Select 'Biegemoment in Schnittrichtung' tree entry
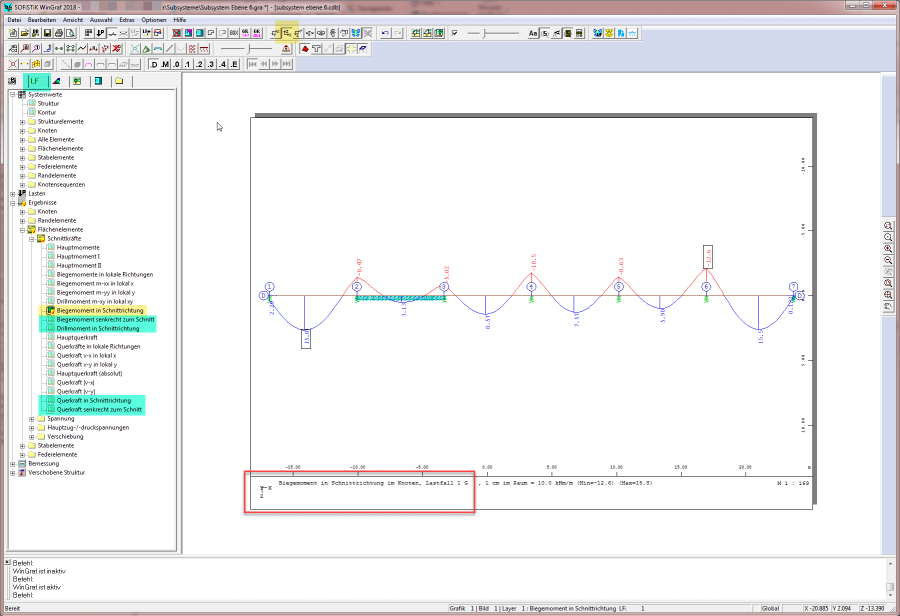 click(99, 310)
